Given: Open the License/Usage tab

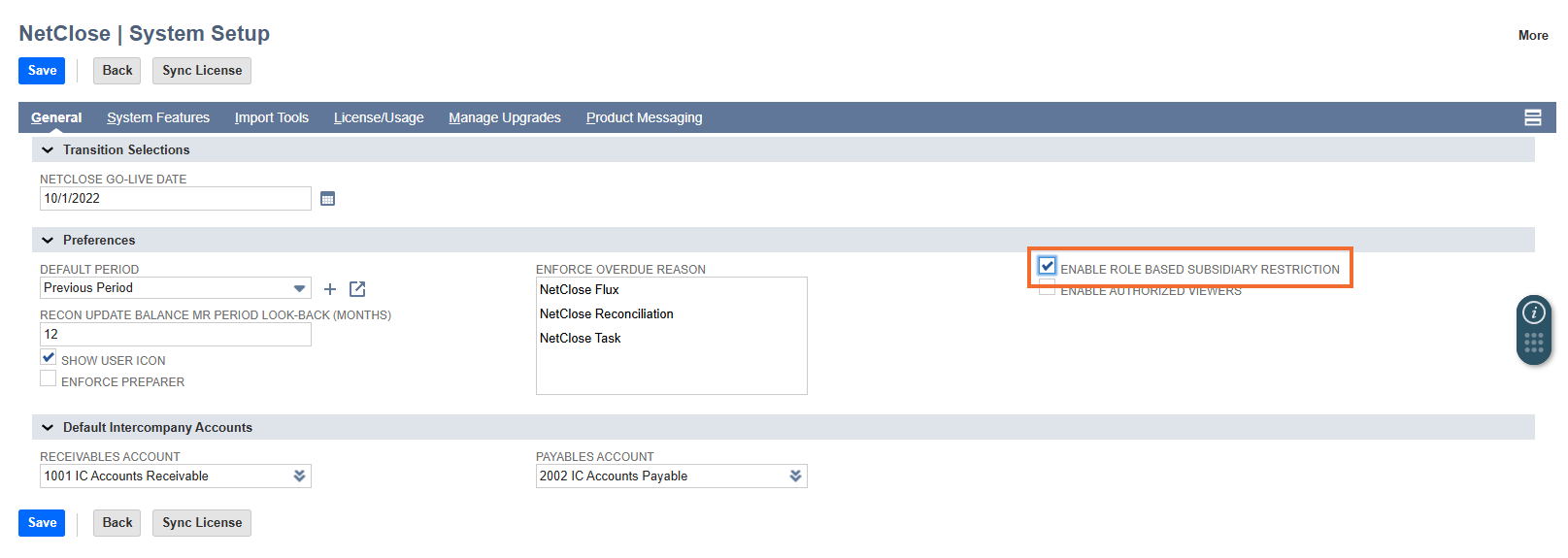Looking at the screenshot, I should 379,117.
